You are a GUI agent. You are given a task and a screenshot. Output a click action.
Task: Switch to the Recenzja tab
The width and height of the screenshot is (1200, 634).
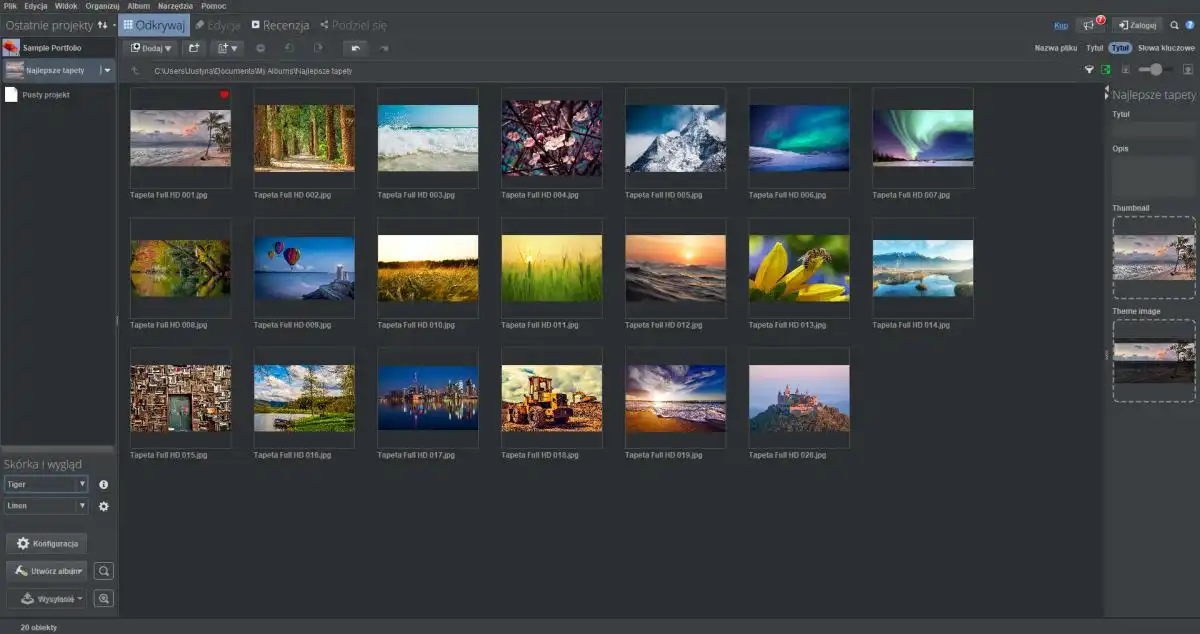280,25
